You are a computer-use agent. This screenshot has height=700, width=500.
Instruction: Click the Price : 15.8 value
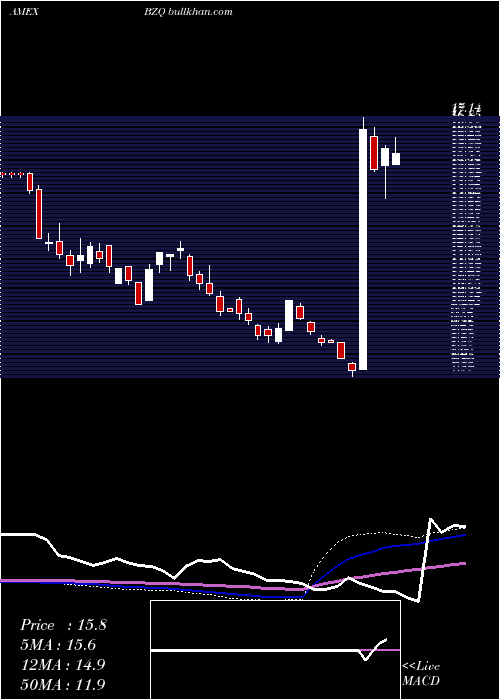point(63,625)
